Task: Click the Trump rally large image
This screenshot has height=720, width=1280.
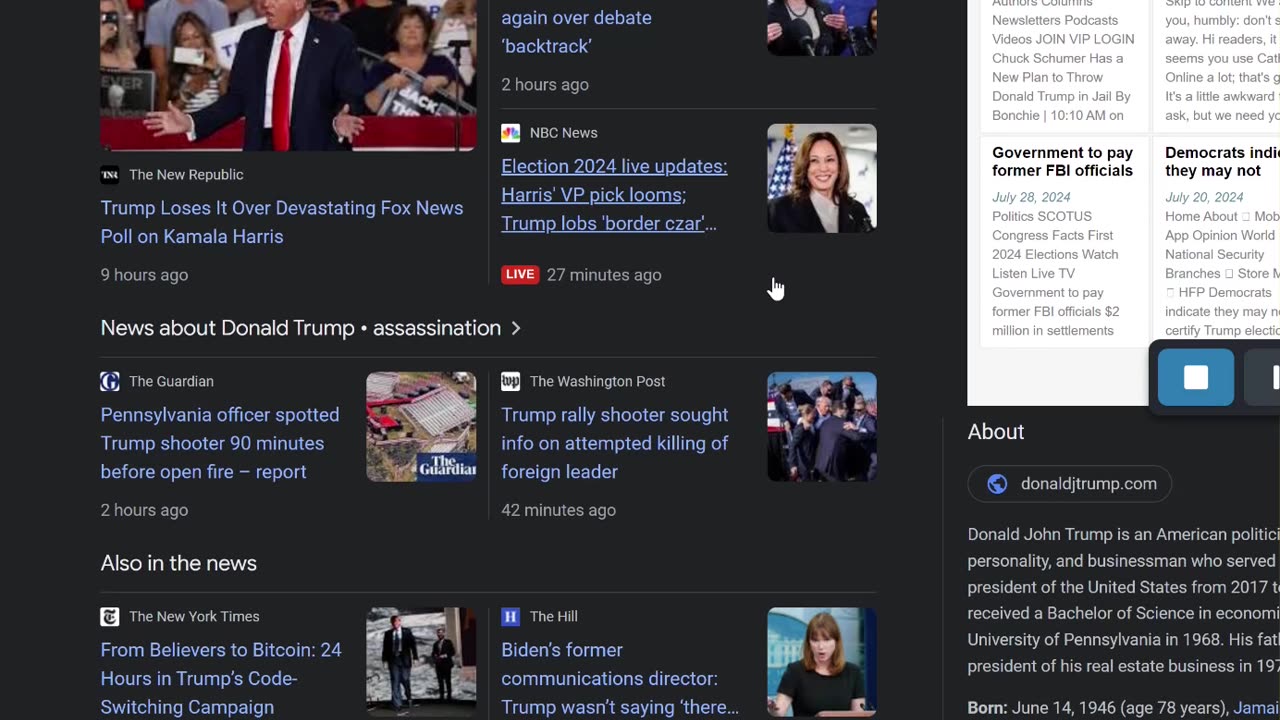Action: click(289, 75)
